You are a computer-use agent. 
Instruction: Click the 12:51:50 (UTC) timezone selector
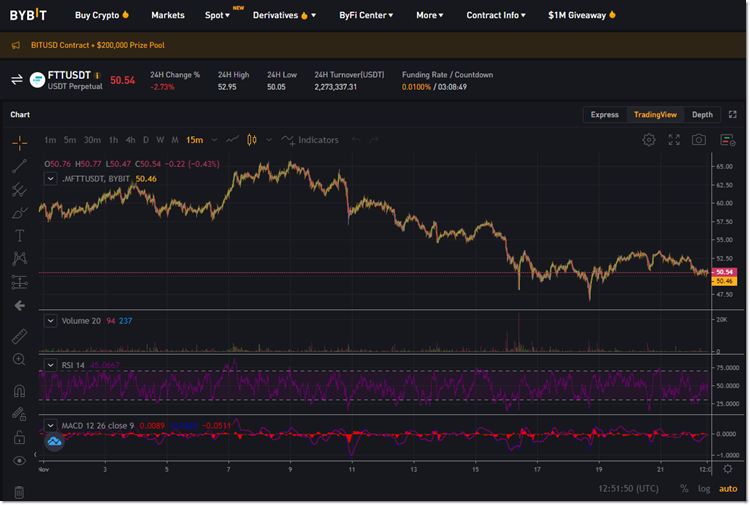(628, 488)
